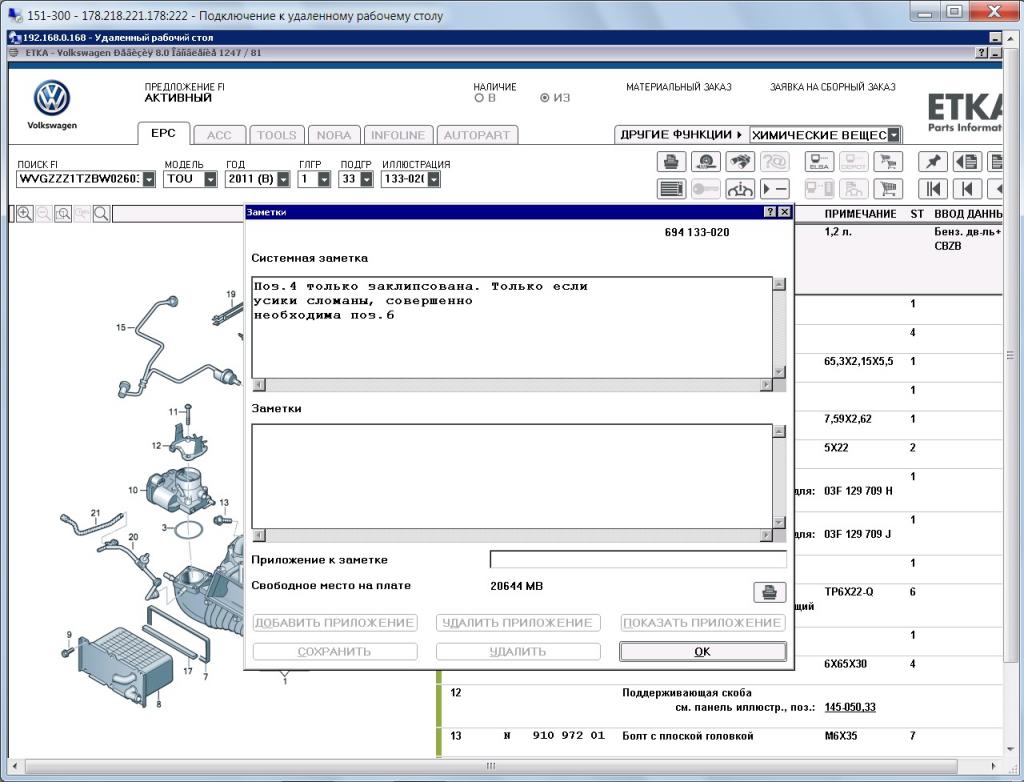The height and width of the screenshot is (782, 1024).
Task: Click the УДАЛИТЬ button
Action: tap(518, 651)
